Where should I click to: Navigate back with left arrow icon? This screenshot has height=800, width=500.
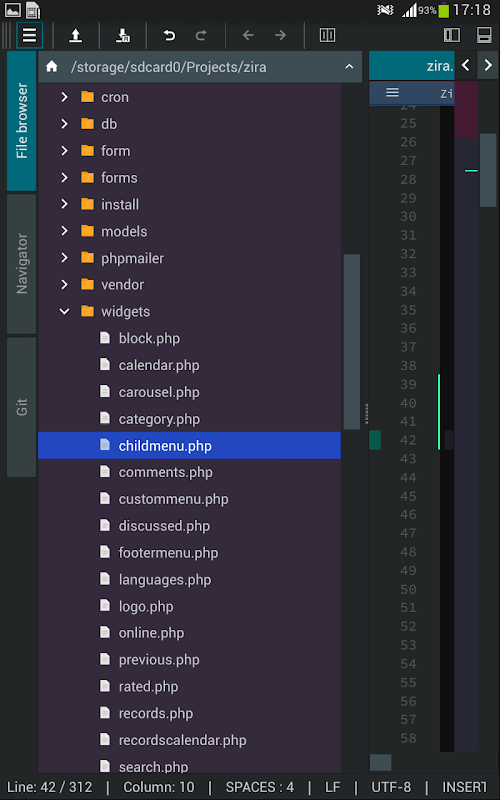248,35
